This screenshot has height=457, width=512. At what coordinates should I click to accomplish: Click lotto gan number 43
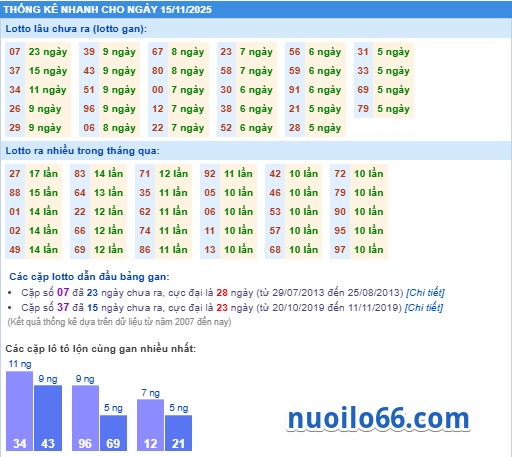tap(89, 71)
